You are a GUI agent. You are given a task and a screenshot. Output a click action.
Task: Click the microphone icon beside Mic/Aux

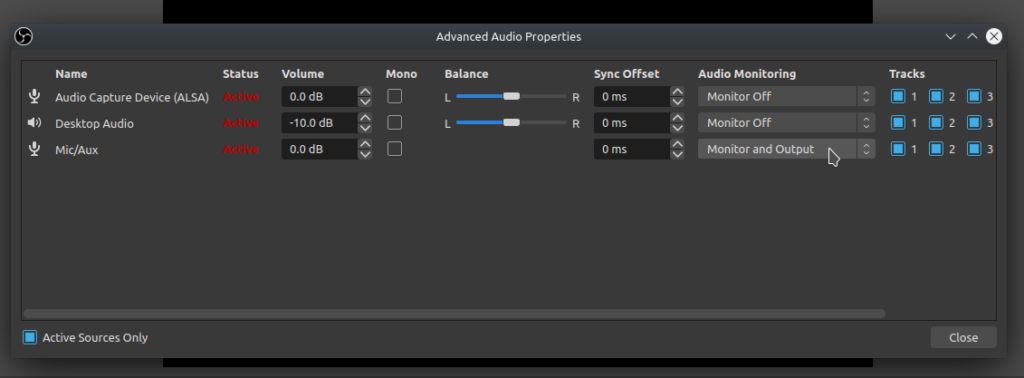(x=35, y=149)
